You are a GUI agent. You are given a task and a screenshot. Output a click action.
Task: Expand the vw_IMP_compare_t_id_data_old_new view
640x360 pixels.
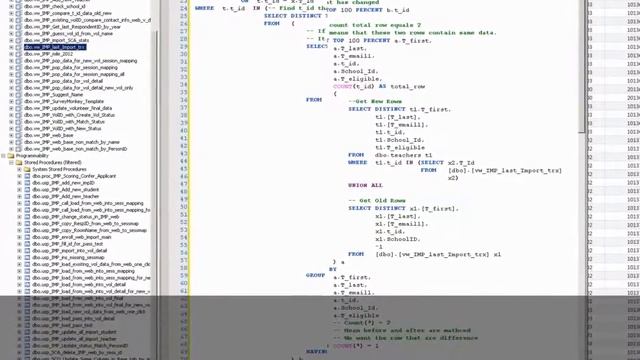pos(11,13)
